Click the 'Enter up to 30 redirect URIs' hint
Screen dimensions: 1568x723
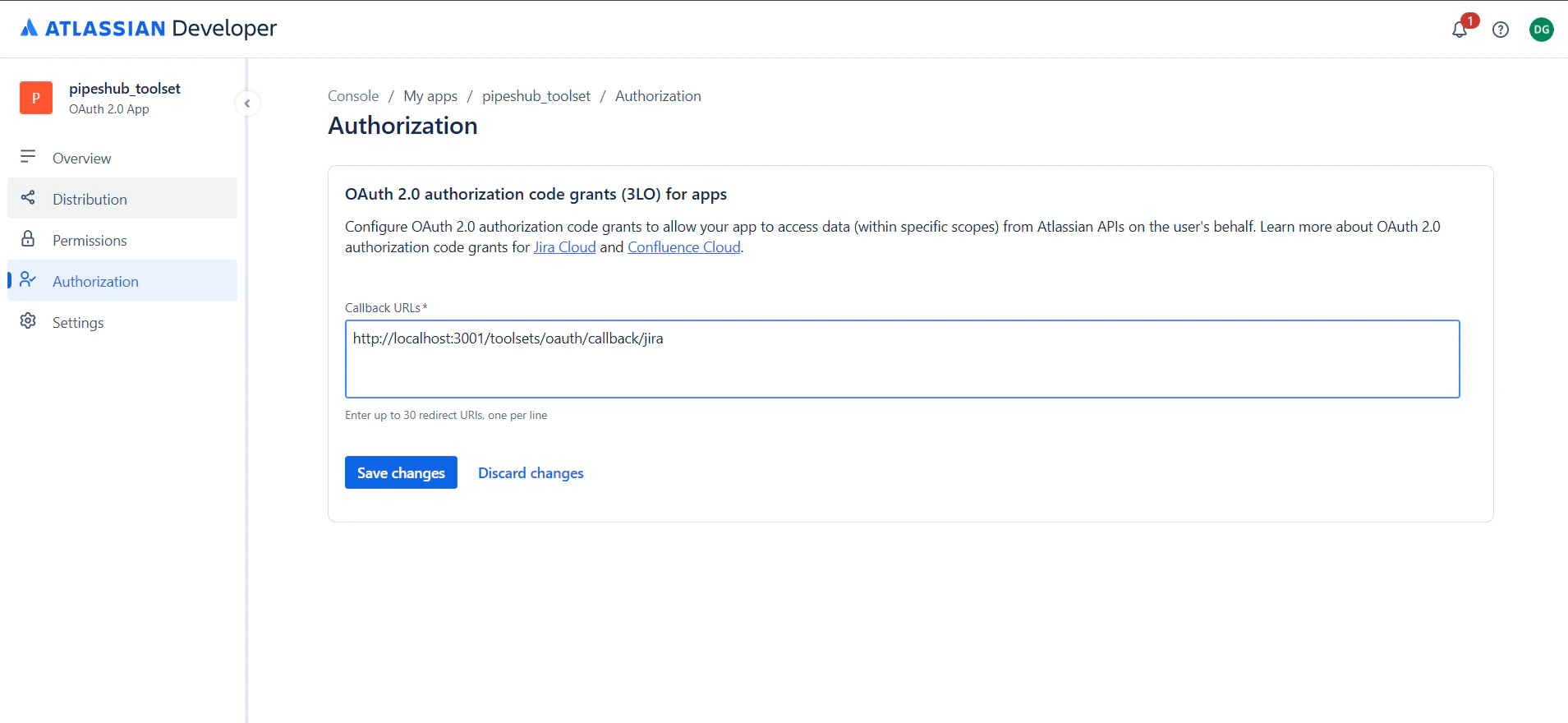point(446,415)
